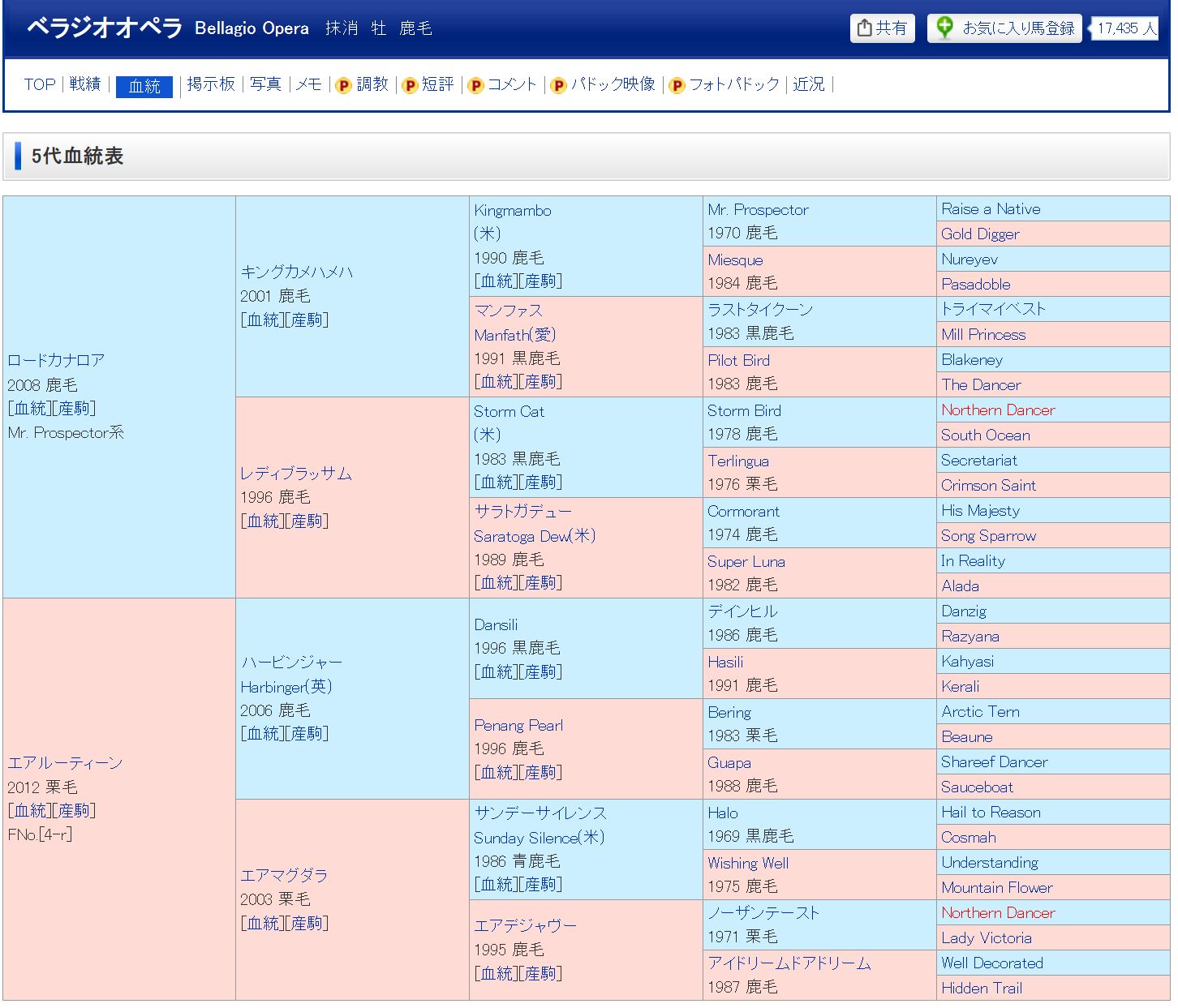The height and width of the screenshot is (1008, 1178).
Task: Open the 戦績 tab
Action: (x=85, y=84)
